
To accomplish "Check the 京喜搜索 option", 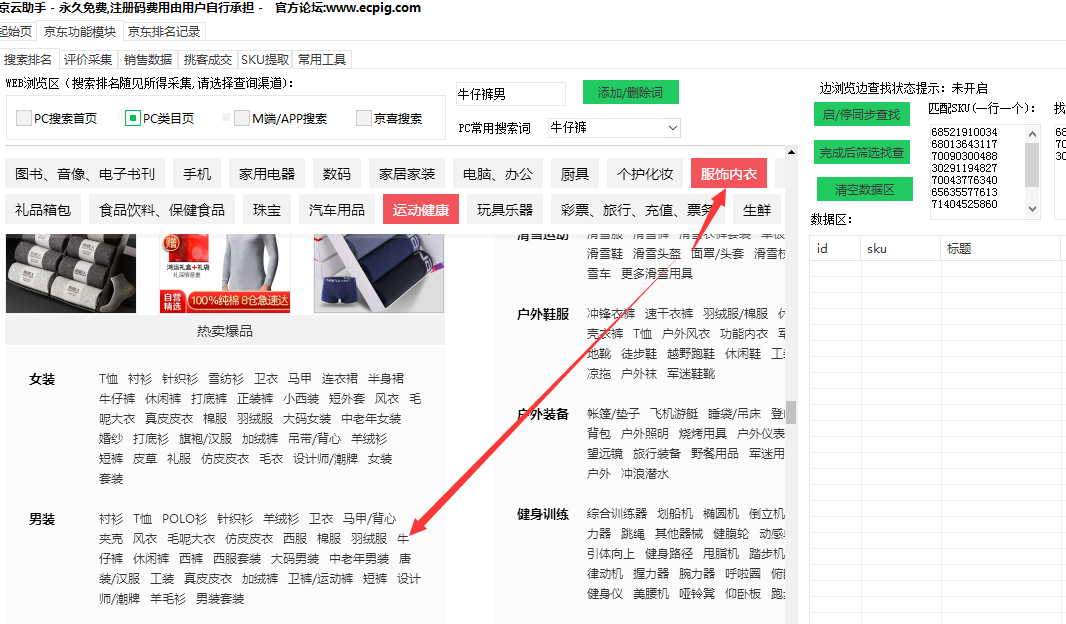I will [364, 118].
